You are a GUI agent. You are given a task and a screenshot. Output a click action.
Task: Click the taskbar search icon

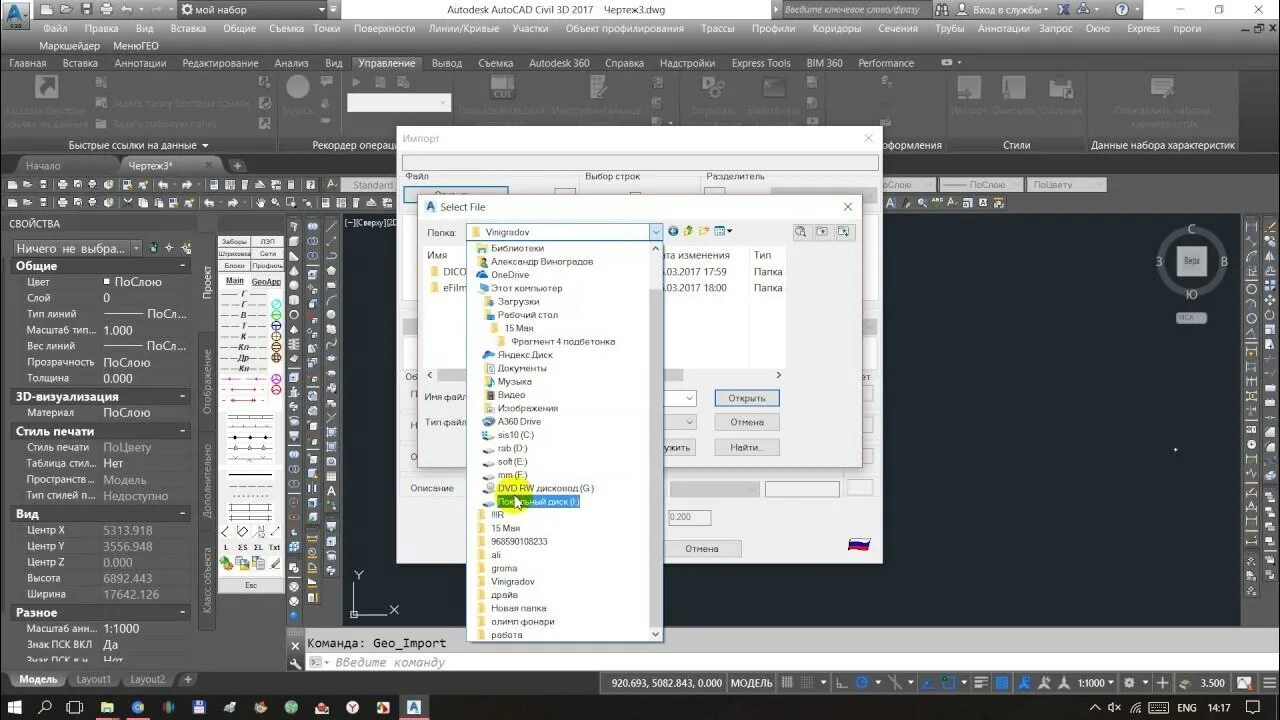point(45,707)
